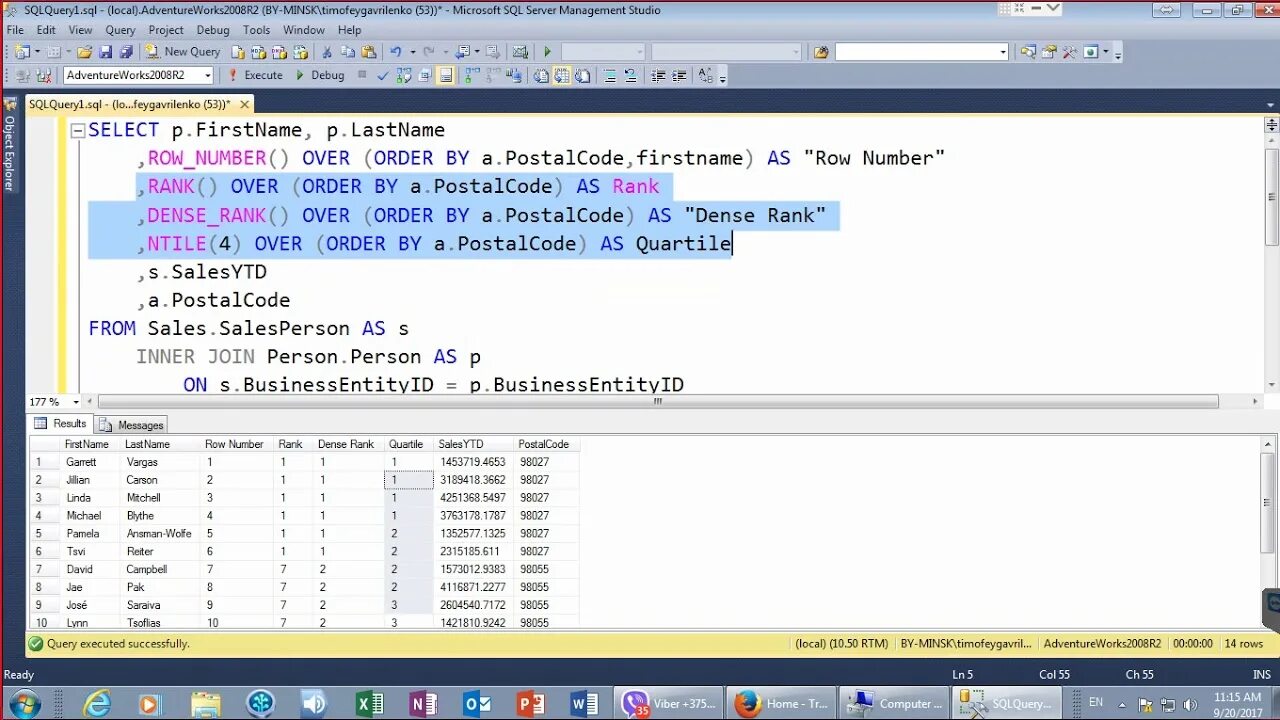The image size is (1280, 720).
Task: Parse the query using the blue checkmark icon
Action: [382, 75]
